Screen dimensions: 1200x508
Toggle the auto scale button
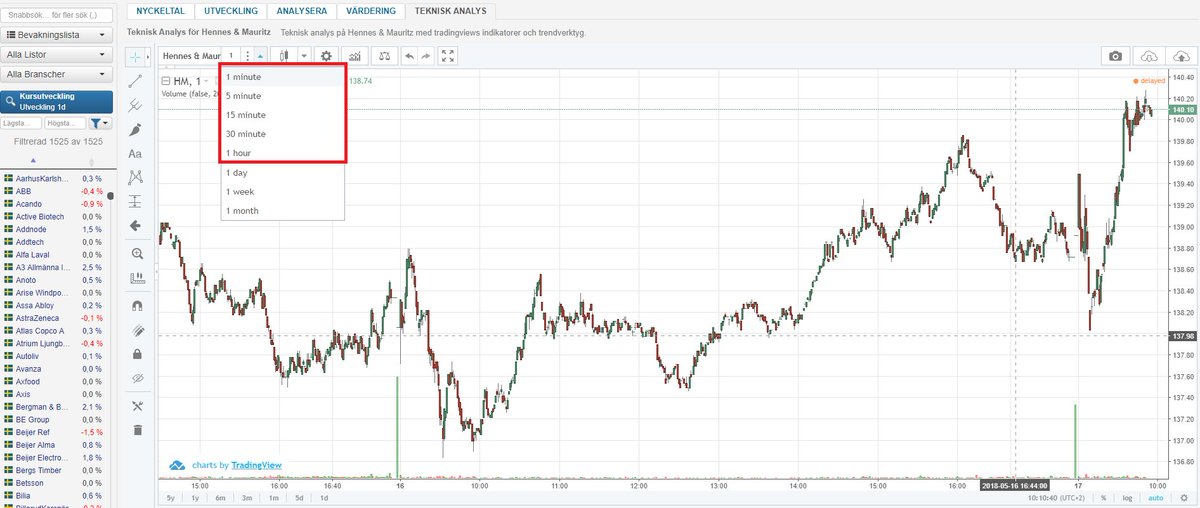pos(1155,498)
